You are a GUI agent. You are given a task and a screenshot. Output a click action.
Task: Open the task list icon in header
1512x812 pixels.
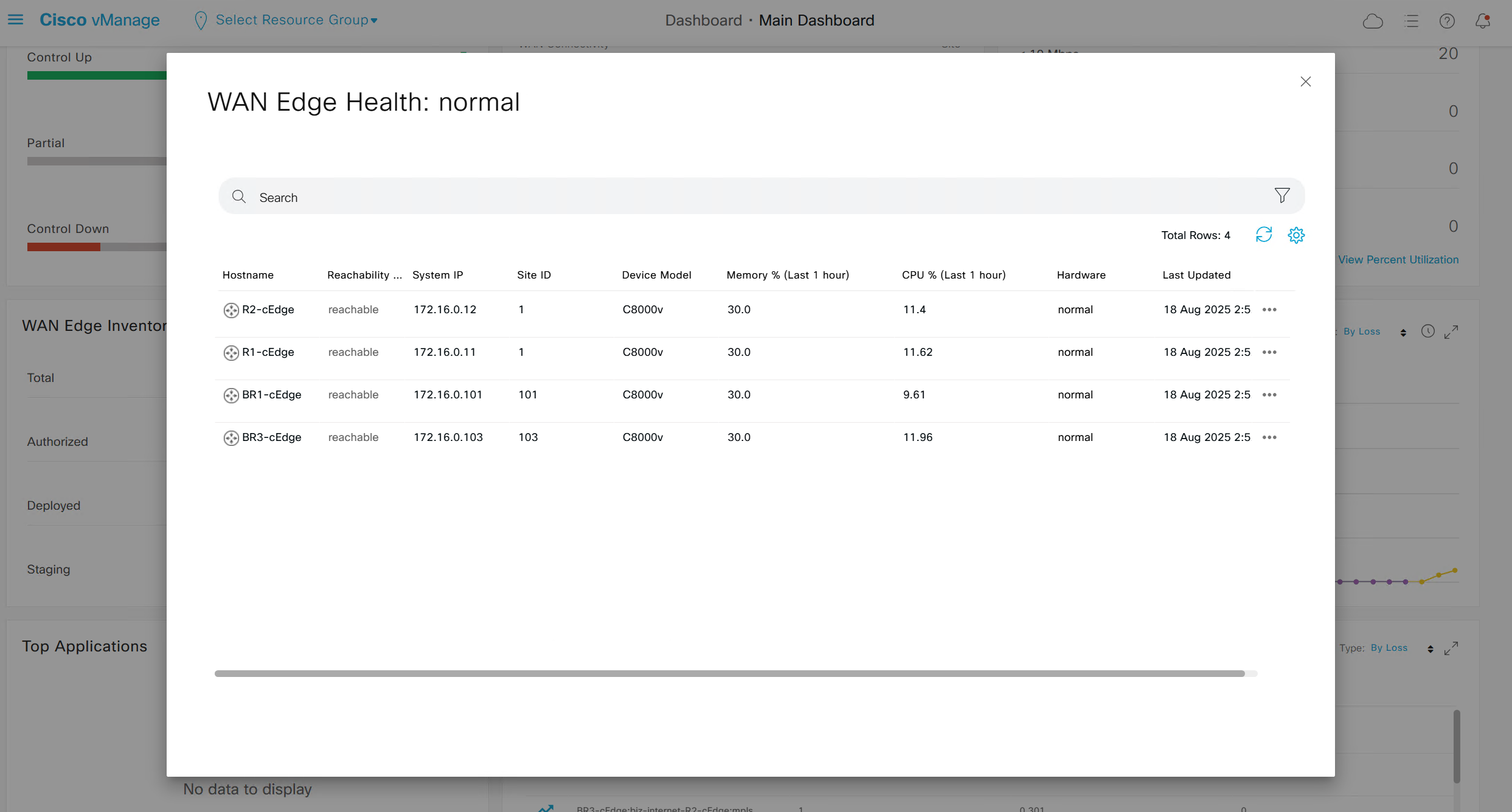click(1412, 21)
